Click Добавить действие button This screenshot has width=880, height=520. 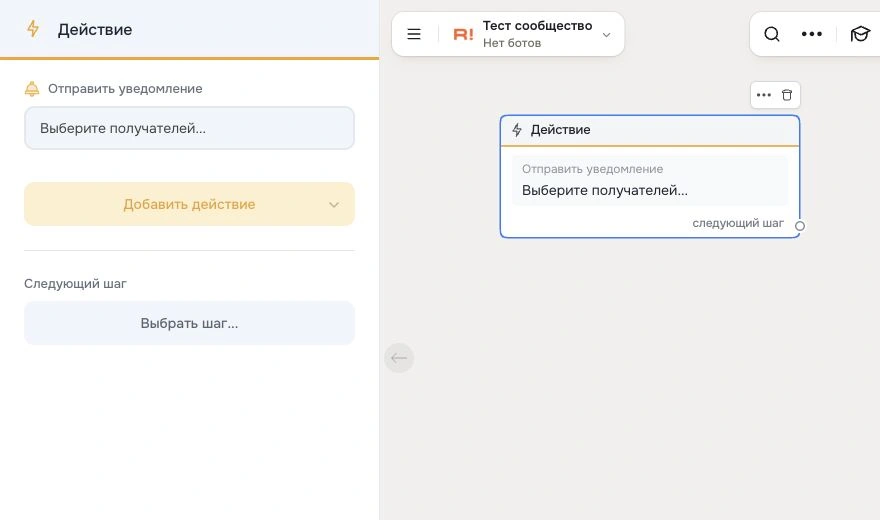pos(189,204)
